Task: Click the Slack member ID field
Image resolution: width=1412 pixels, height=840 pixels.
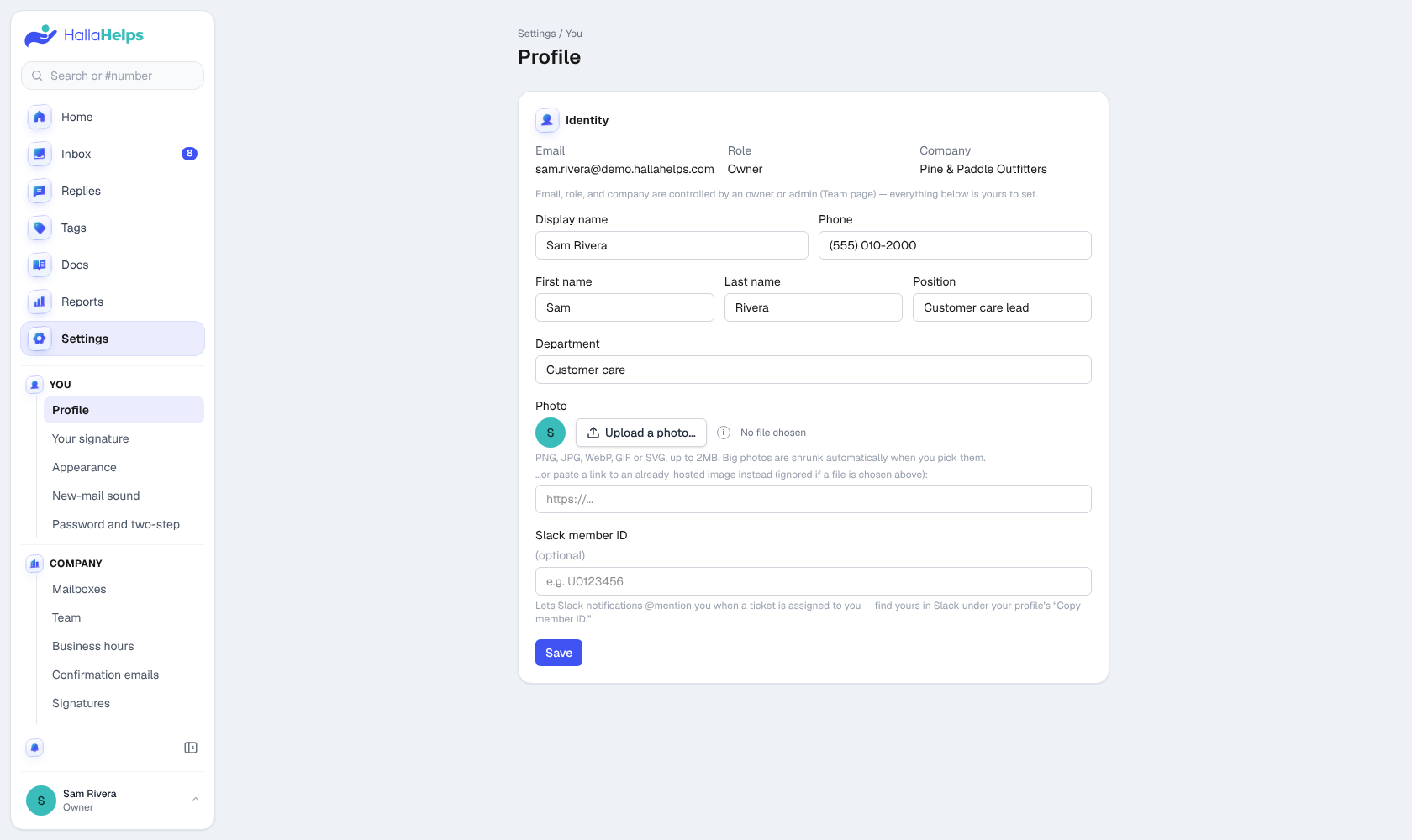Action: coord(814,581)
